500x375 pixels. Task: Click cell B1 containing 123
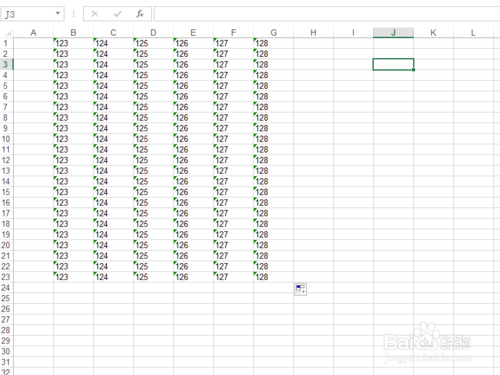point(73,43)
